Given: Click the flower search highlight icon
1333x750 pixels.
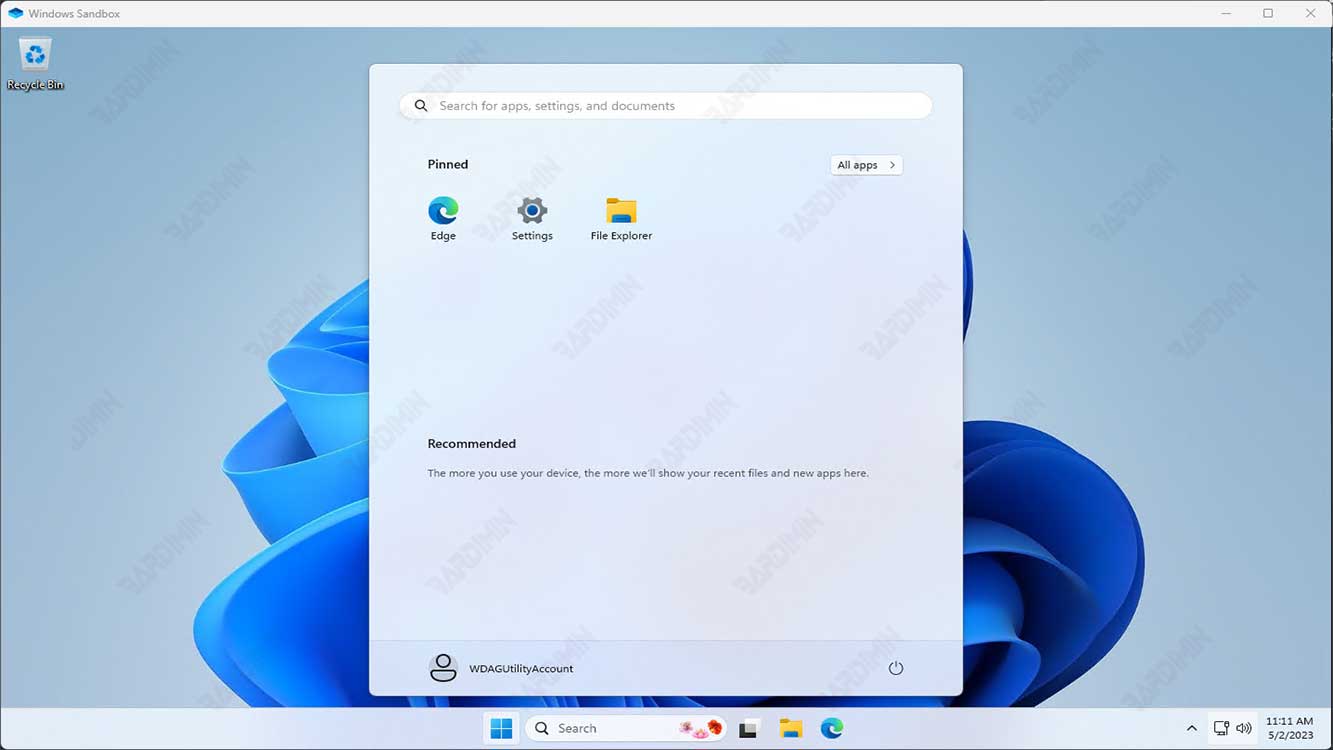Looking at the screenshot, I should (x=700, y=728).
